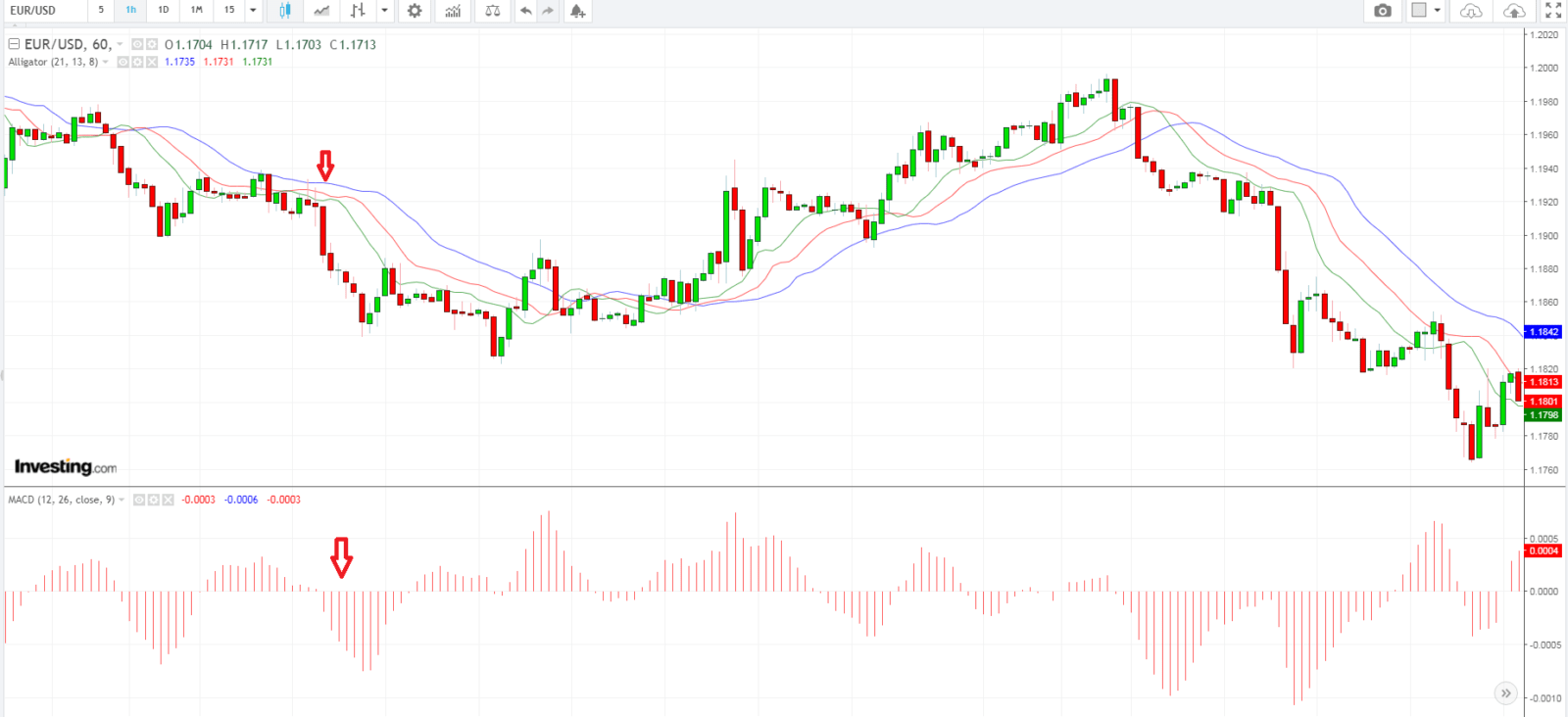Open bar style options dropdown arrow

pos(384,11)
